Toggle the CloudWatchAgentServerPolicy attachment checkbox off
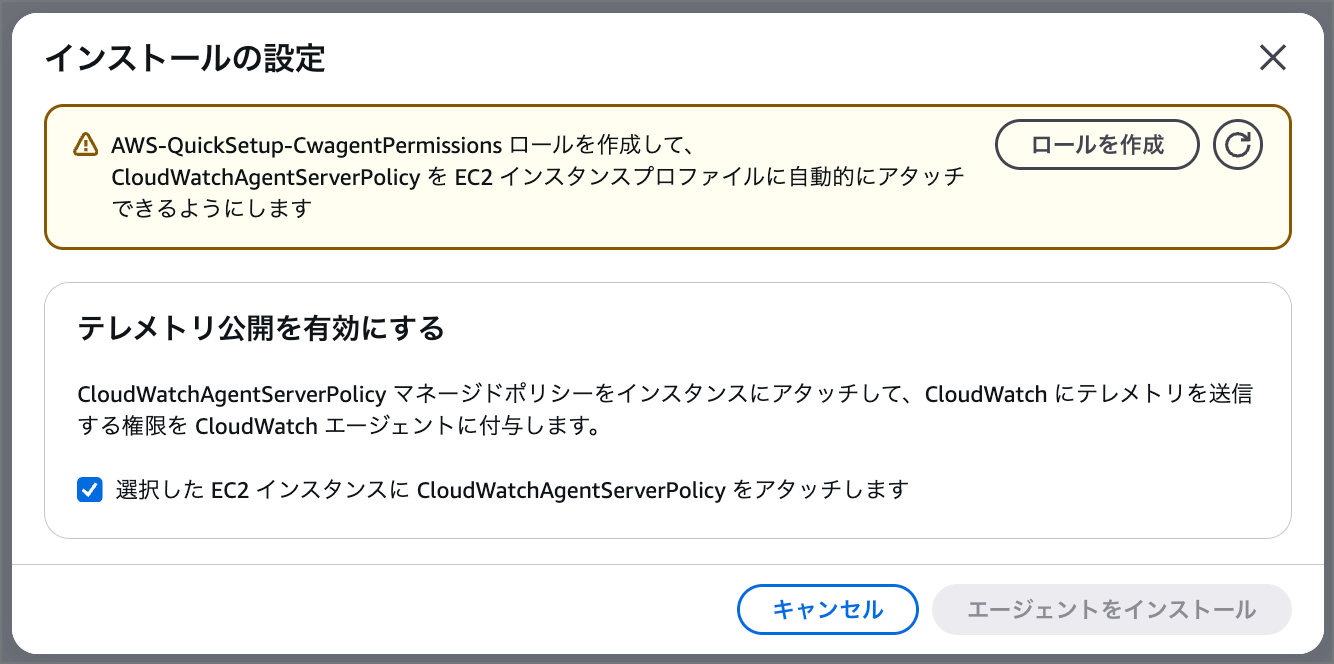Screen dimensions: 1334x664 pyautogui.click(x=90, y=490)
